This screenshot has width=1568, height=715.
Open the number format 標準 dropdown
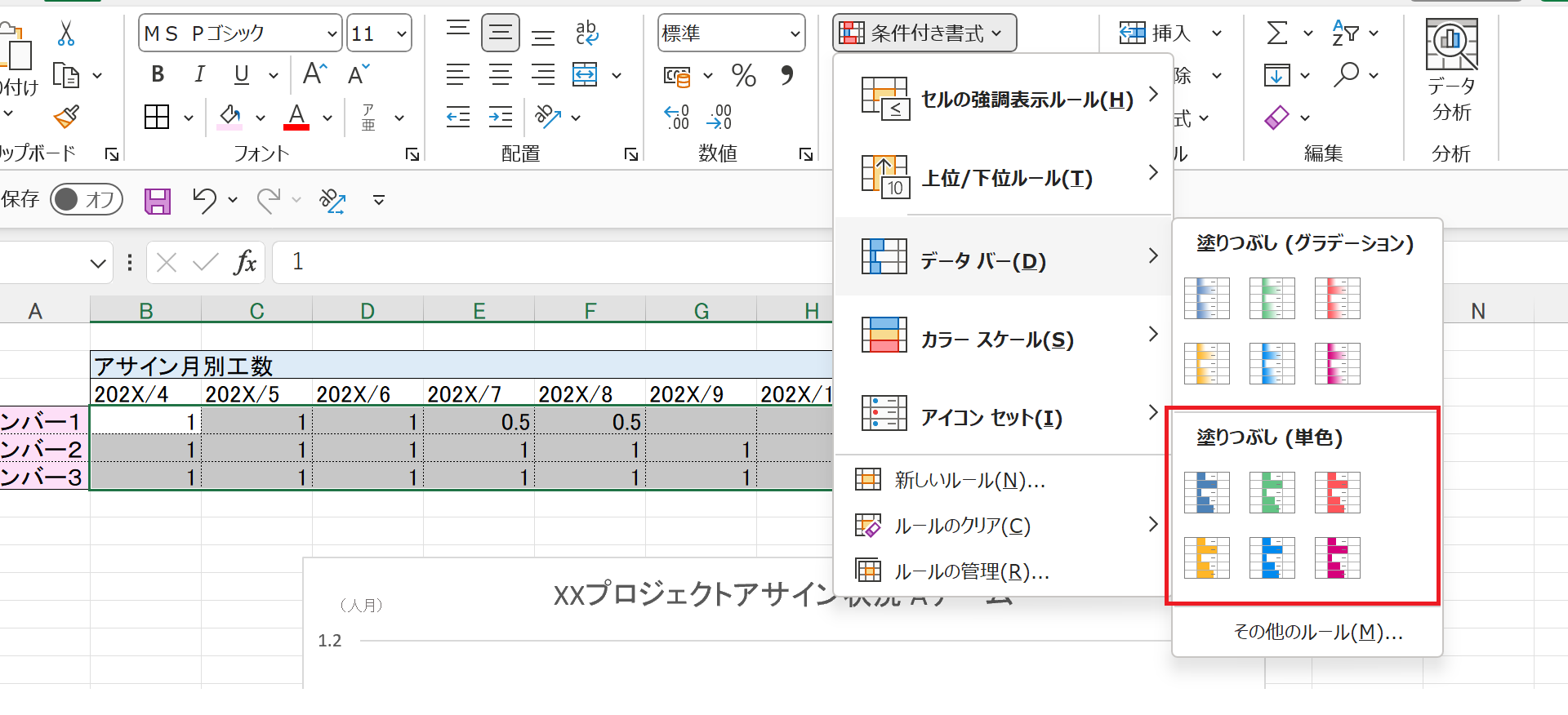pos(795,33)
